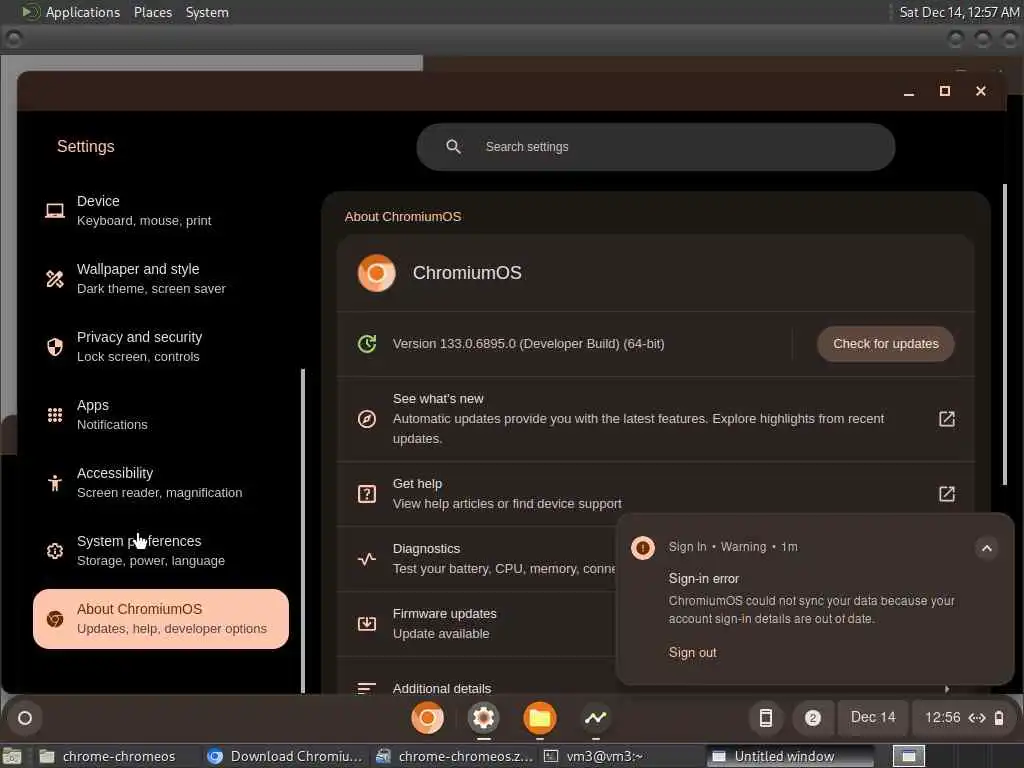Open the Diagnostics row
The height and width of the screenshot is (768, 1024).
pos(477,558)
